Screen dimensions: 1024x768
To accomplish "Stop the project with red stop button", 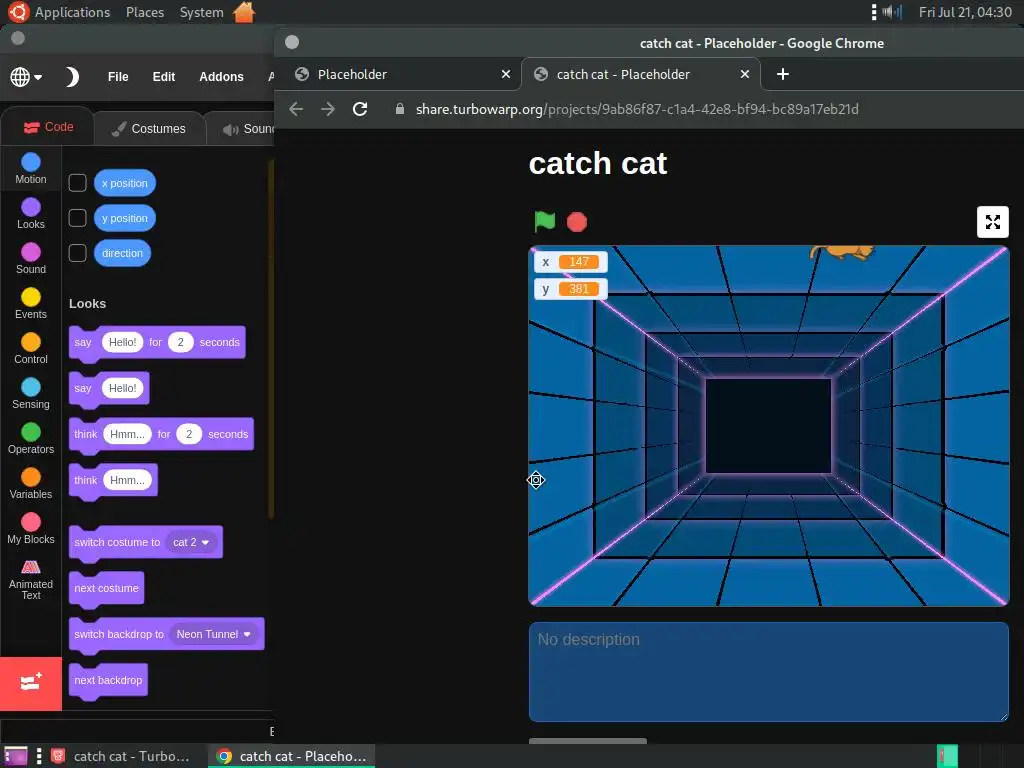I will click(x=577, y=222).
